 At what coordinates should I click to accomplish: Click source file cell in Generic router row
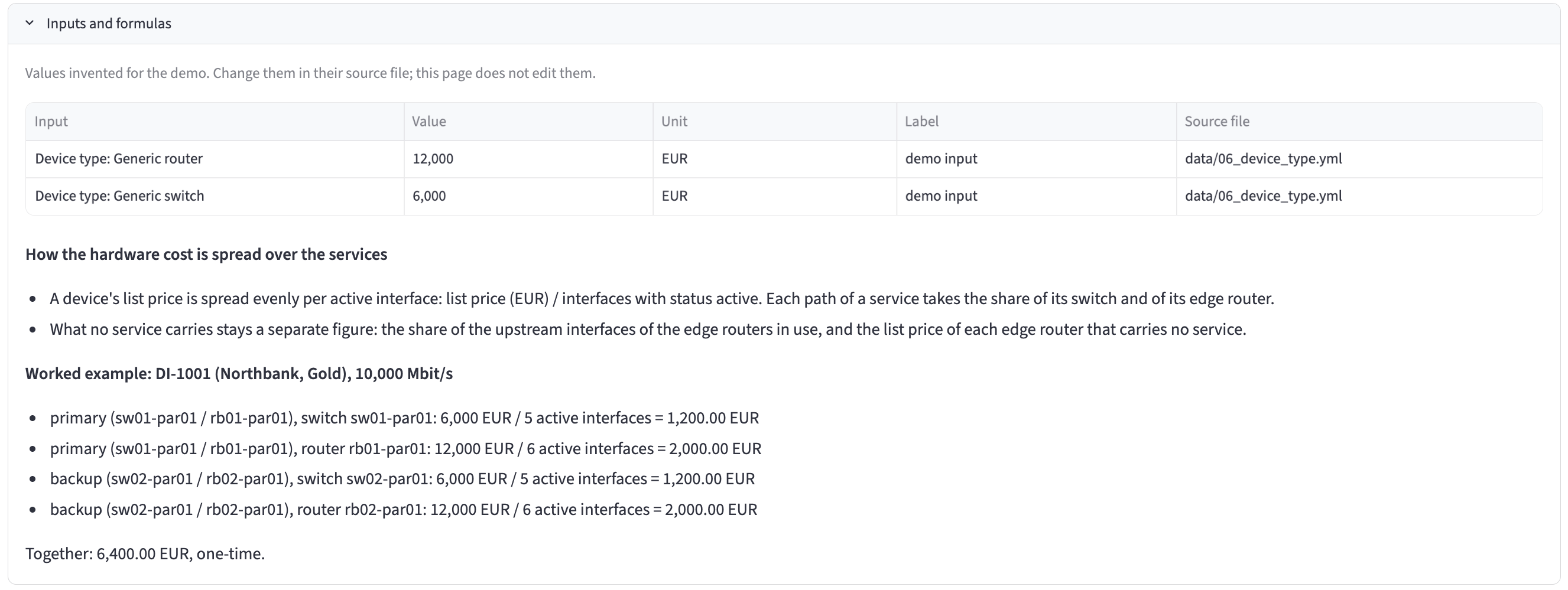1359,159
